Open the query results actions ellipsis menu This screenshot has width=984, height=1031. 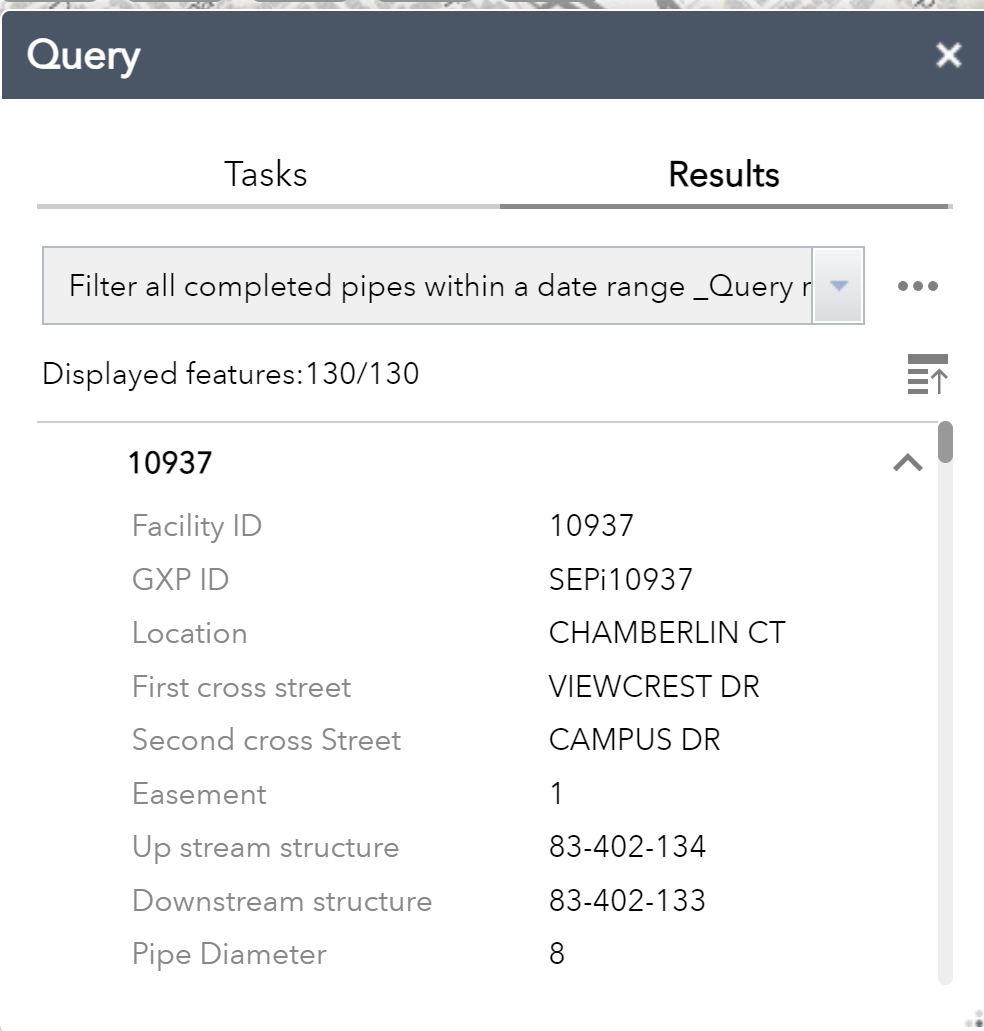[x=916, y=286]
